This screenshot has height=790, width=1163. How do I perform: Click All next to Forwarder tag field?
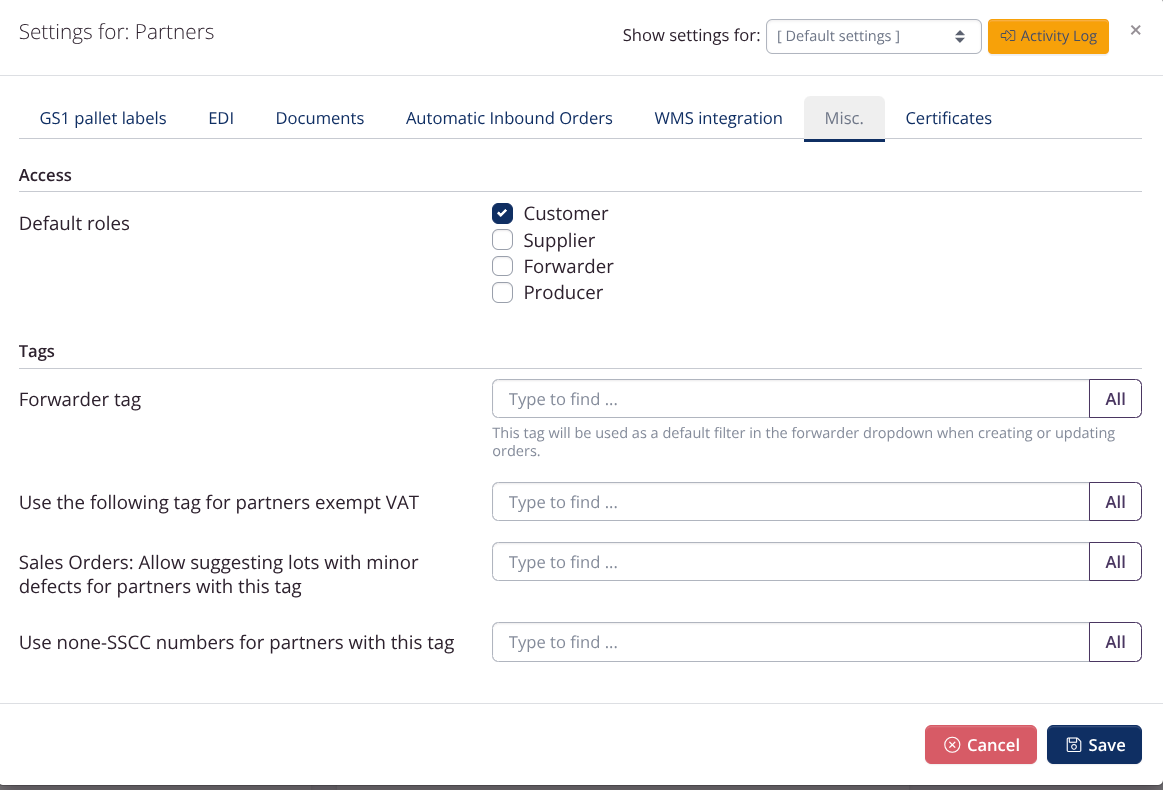click(x=1115, y=398)
